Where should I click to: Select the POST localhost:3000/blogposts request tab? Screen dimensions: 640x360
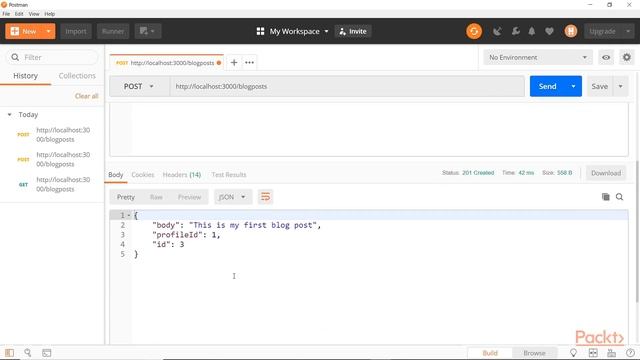tap(167, 63)
